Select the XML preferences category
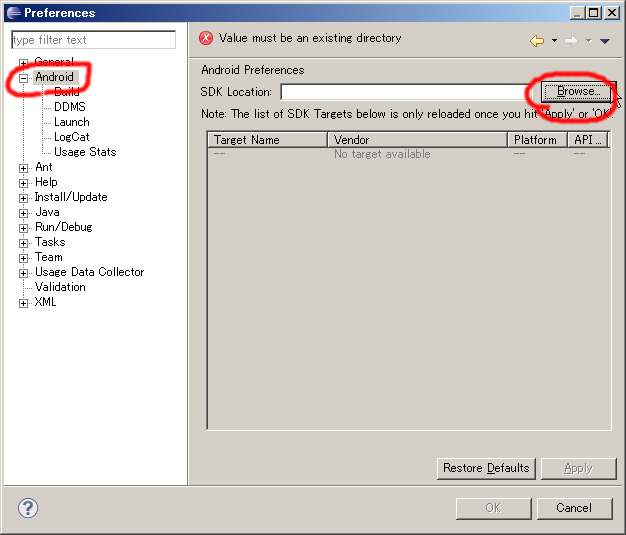The width and height of the screenshot is (626, 535). click(46, 302)
